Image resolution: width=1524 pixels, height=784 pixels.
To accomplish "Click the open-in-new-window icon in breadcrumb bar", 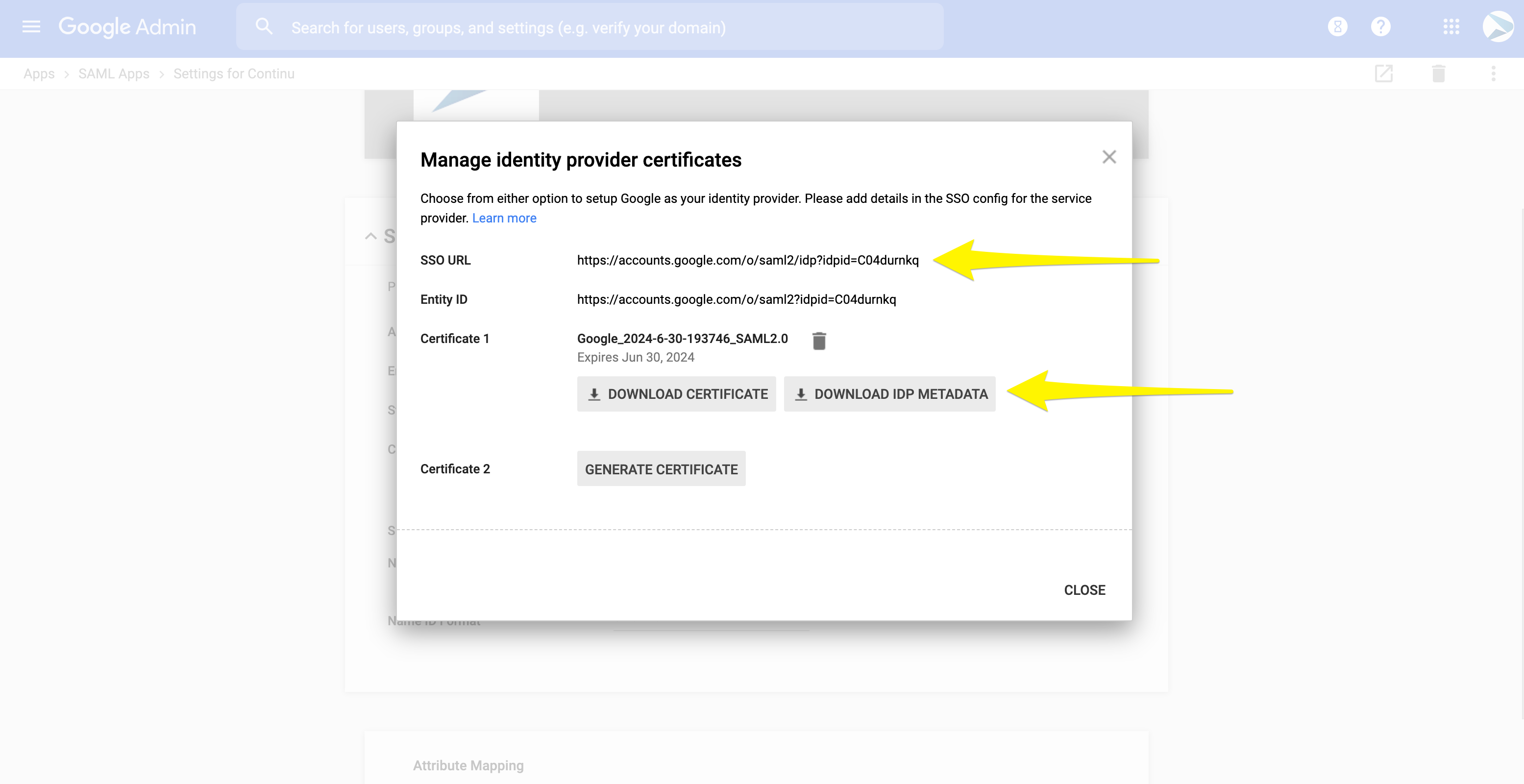I will coord(1383,74).
